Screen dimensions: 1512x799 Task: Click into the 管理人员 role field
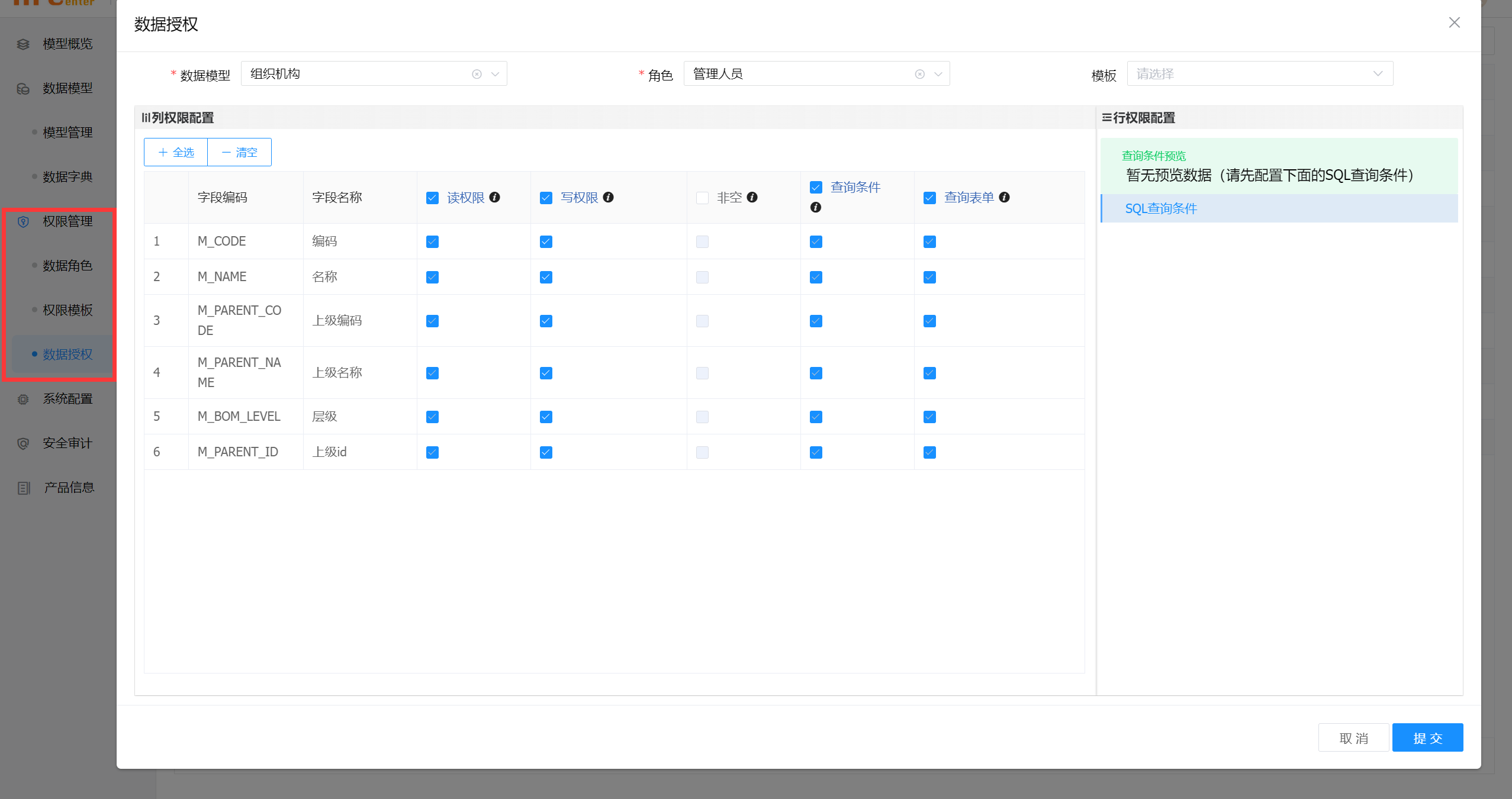(817, 74)
